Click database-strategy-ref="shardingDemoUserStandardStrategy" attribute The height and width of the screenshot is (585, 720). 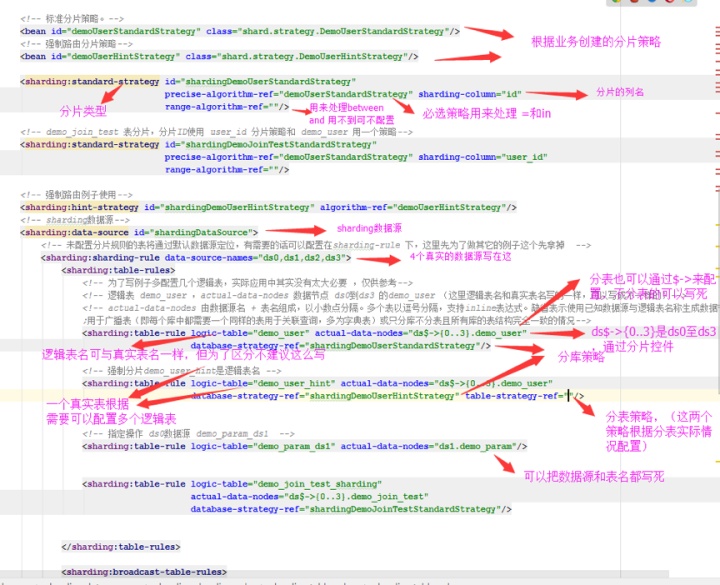coord(336,346)
